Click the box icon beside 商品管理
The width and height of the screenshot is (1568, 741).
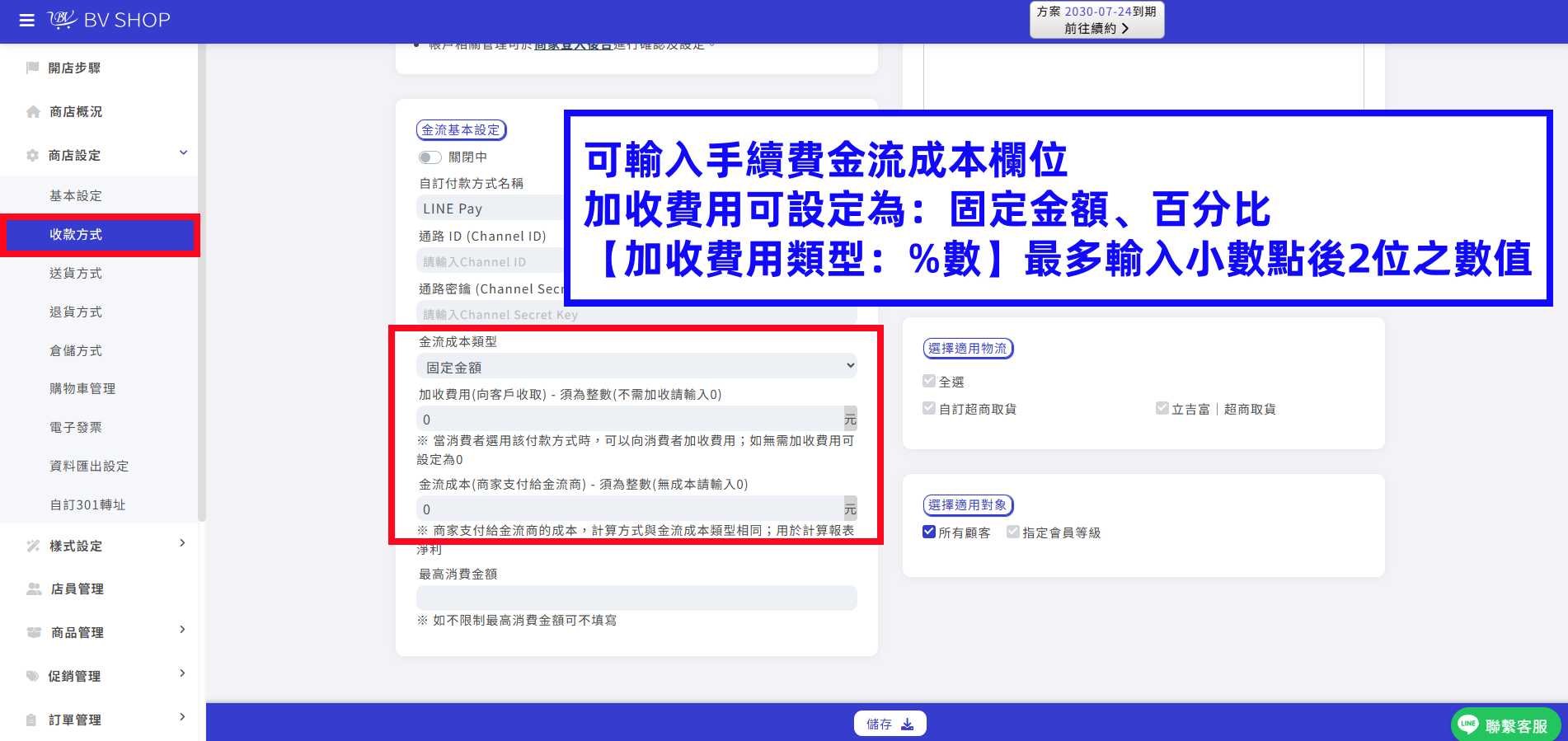(34, 632)
